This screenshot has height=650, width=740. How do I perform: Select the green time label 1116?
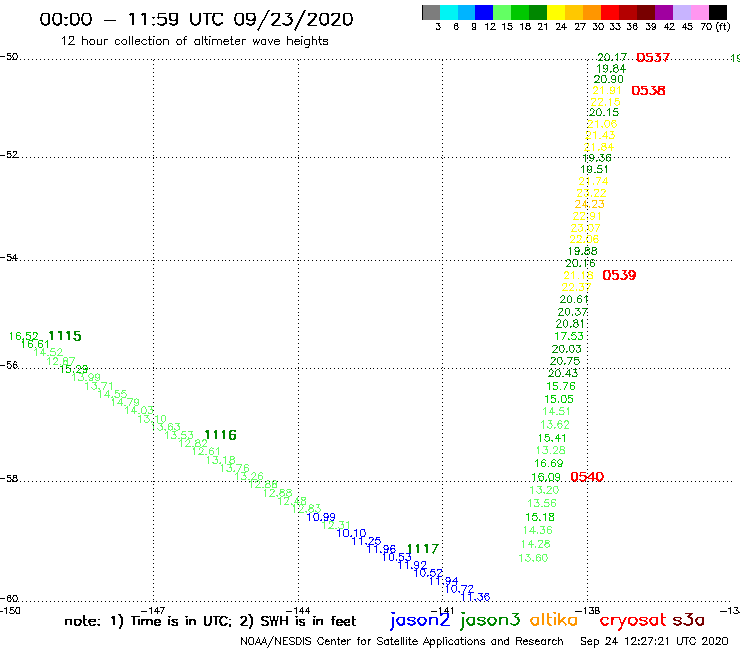pyautogui.click(x=220, y=435)
